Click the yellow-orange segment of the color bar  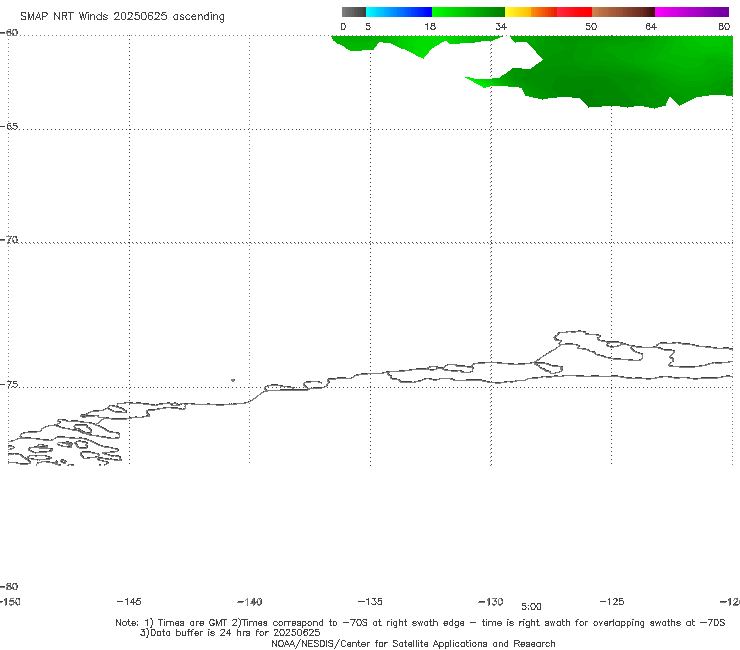[531, 12]
